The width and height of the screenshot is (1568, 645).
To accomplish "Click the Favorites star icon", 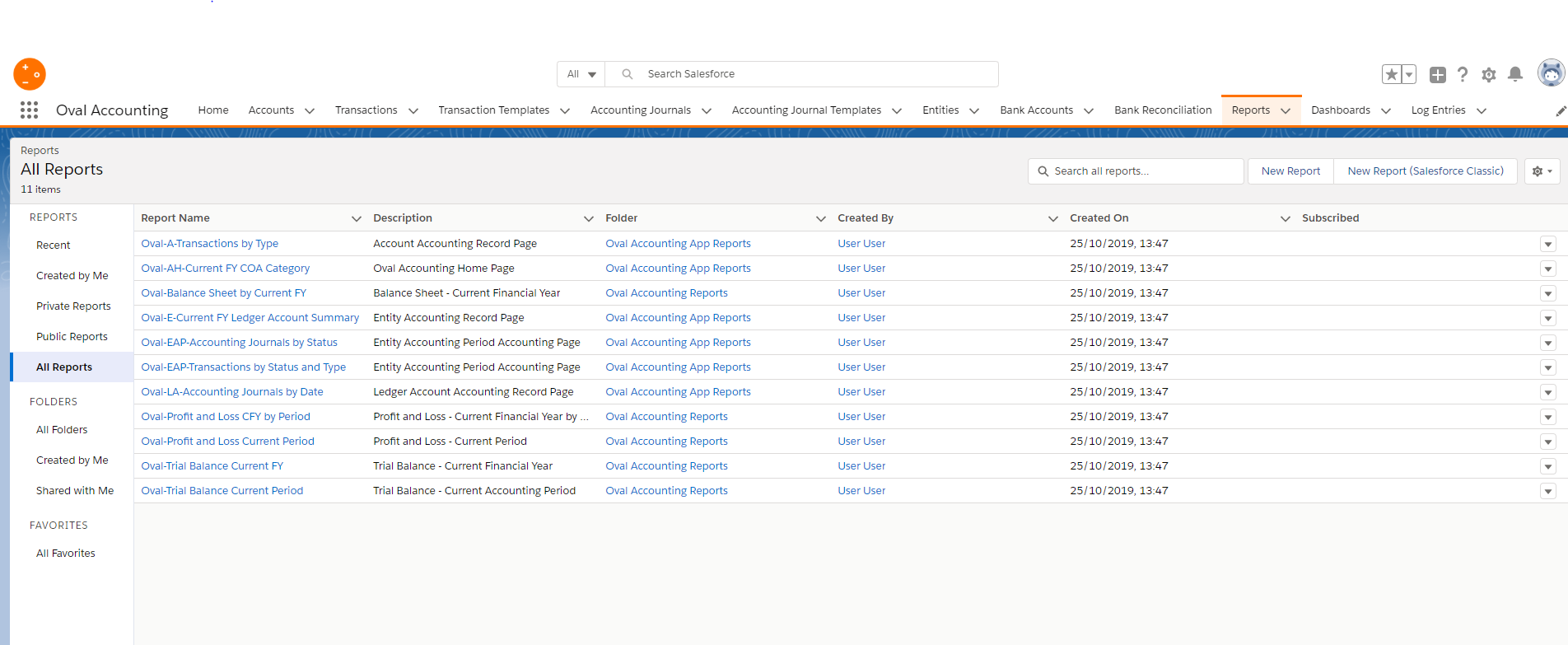I will pos(1391,74).
